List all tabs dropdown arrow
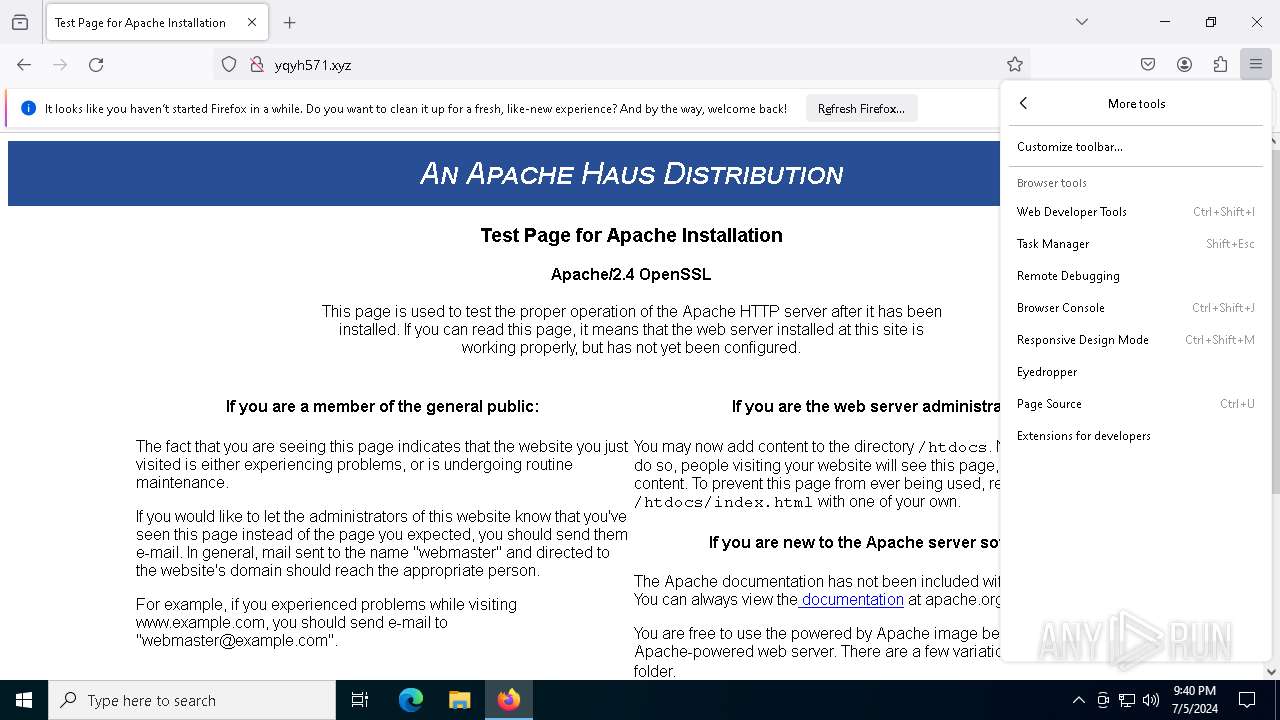This screenshot has width=1280, height=720. pyautogui.click(x=1082, y=22)
